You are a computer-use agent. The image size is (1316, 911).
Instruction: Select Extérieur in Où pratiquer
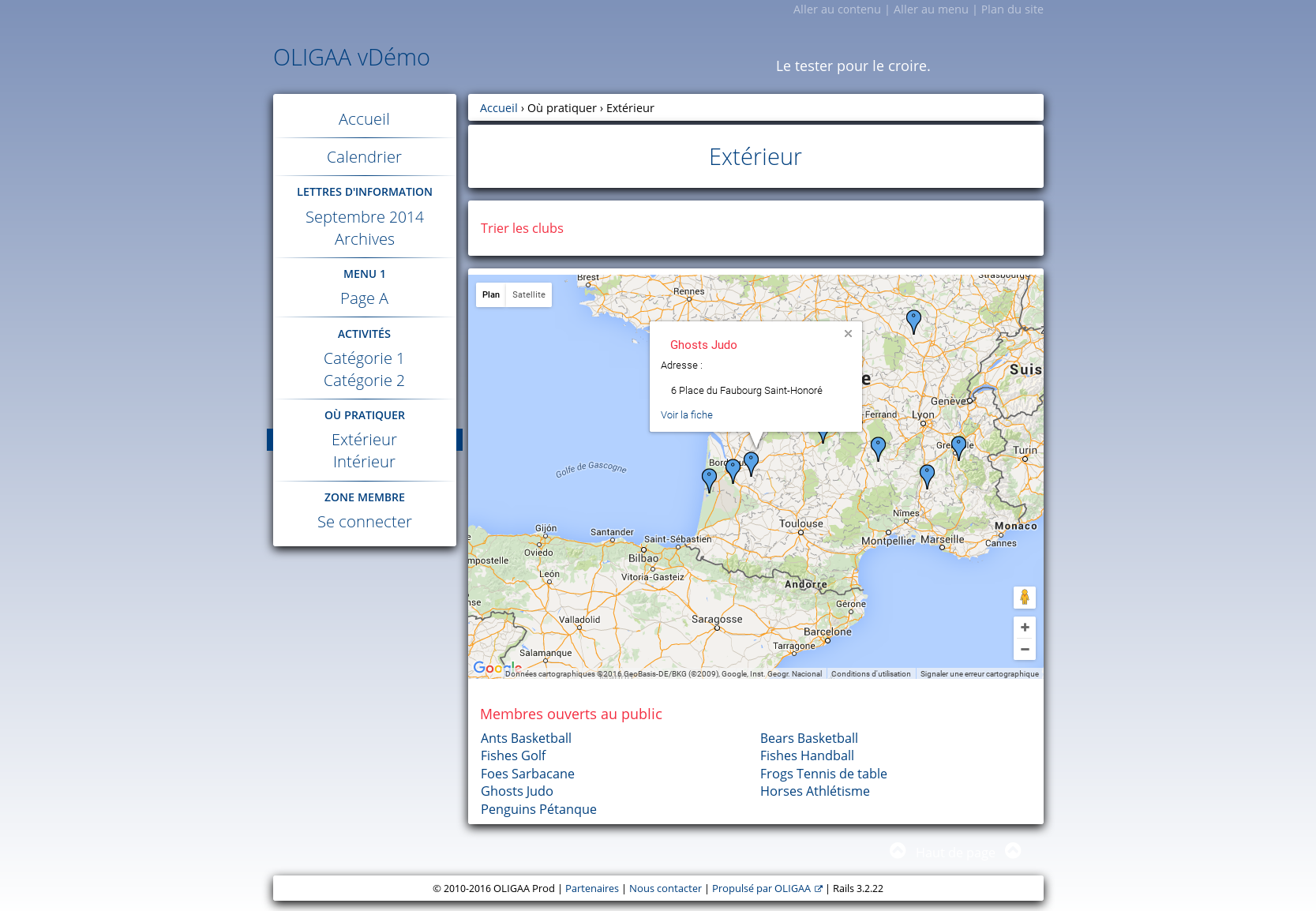364,440
